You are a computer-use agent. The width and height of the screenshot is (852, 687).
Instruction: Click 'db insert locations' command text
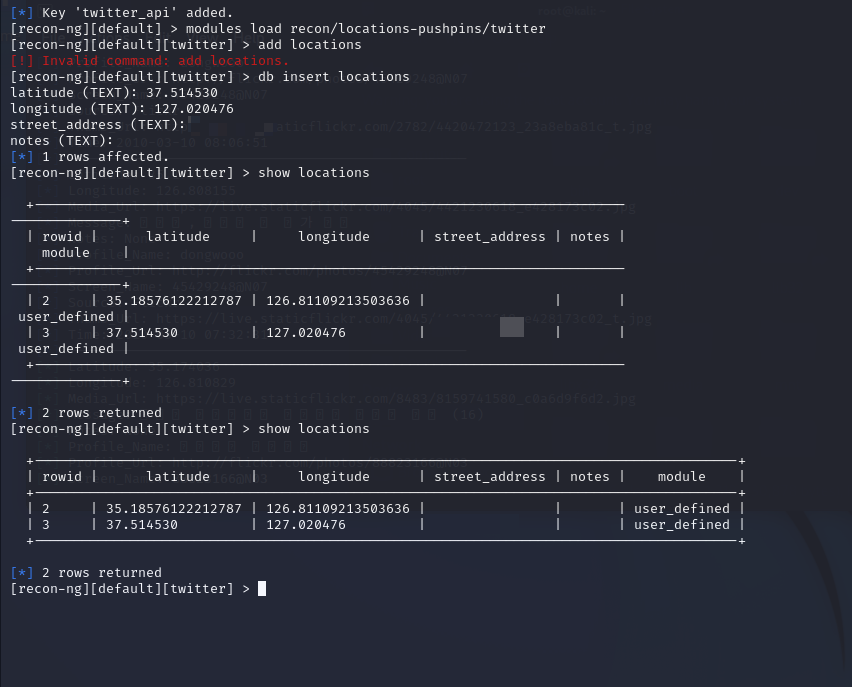[x=334, y=77]
